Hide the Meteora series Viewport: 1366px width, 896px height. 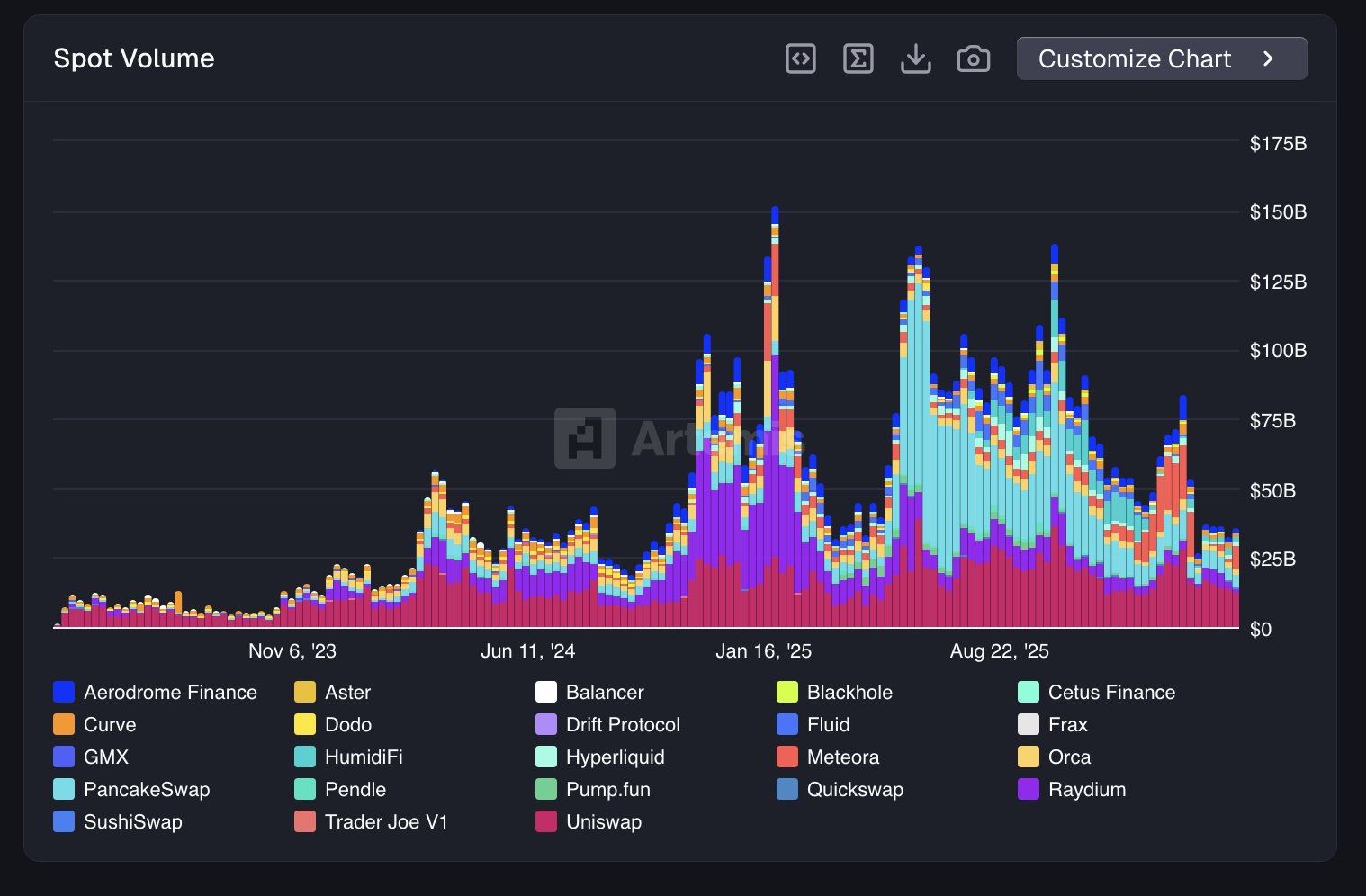pyautogui.click(x=828, y=757)
